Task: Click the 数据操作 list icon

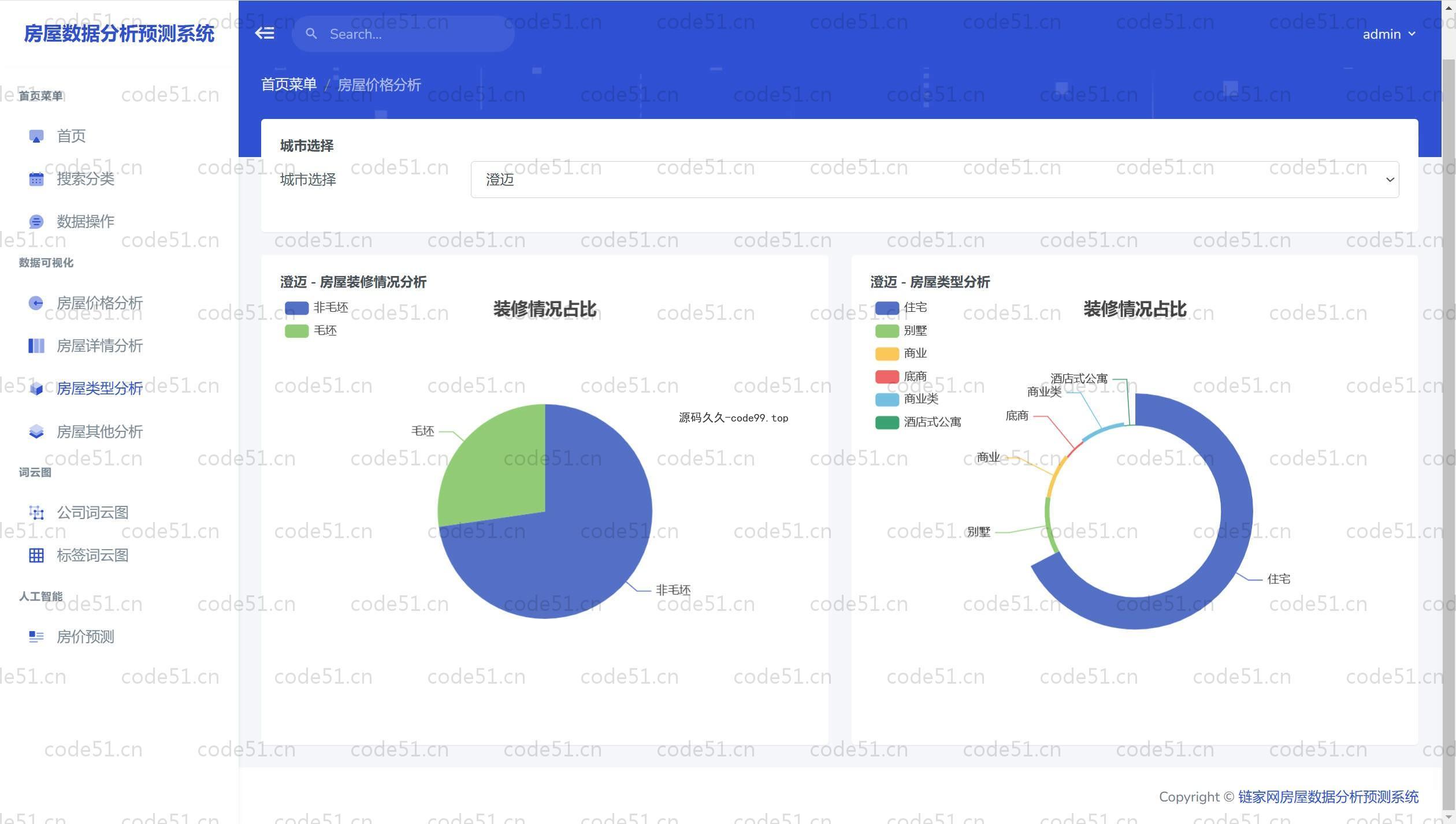Action: tap(36, 222)
